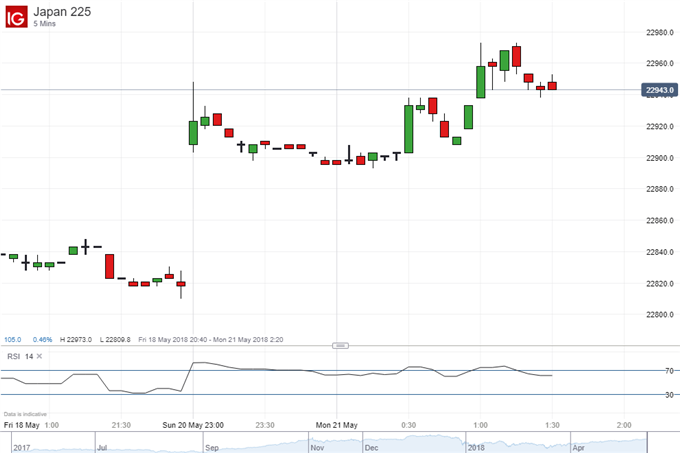Click the Fri 18 May to Mon 21 May date range text

click(x=211, y=340)
